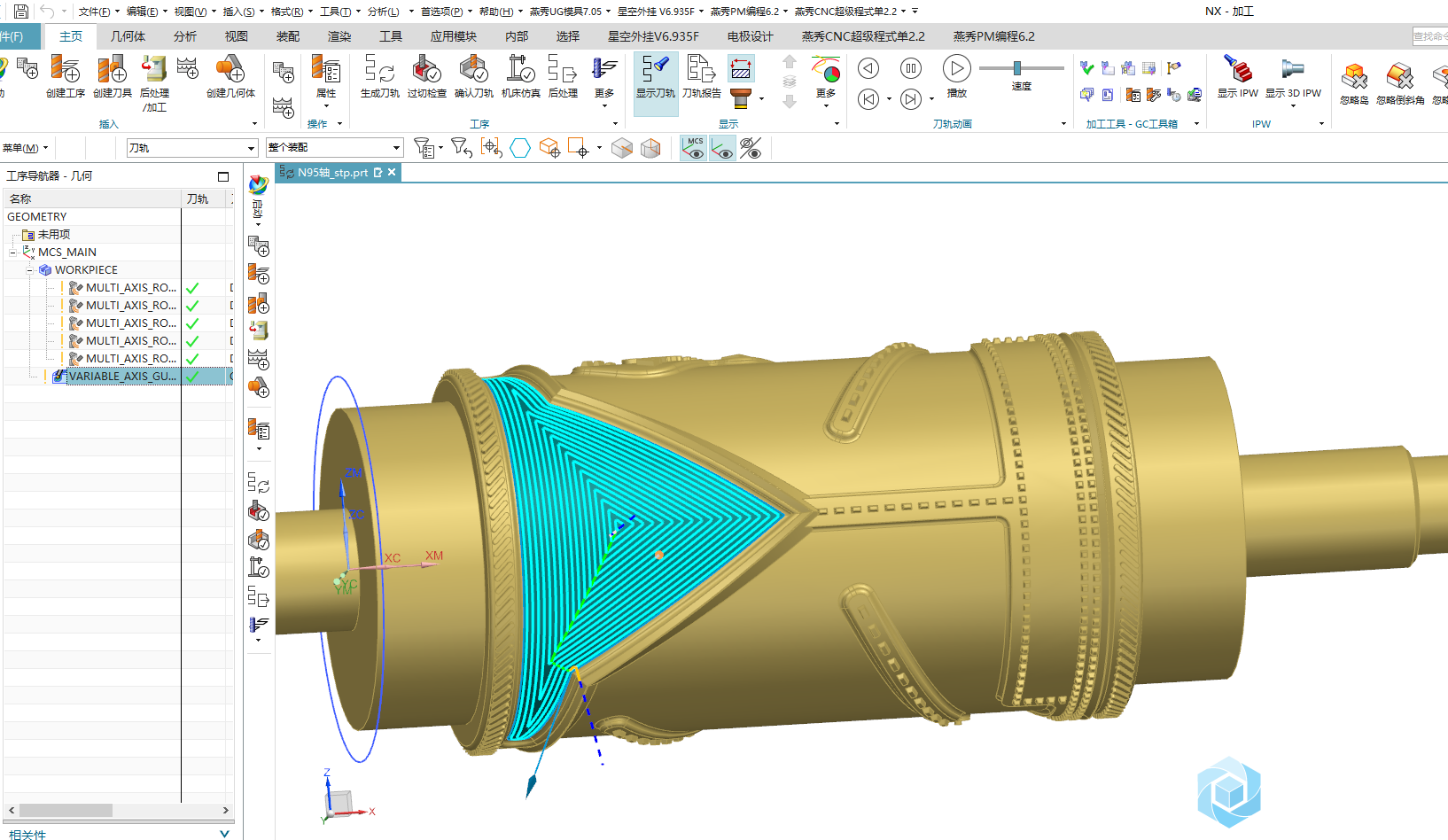
Task: Click the save icon in title bar
Action: tap(21, 12)
